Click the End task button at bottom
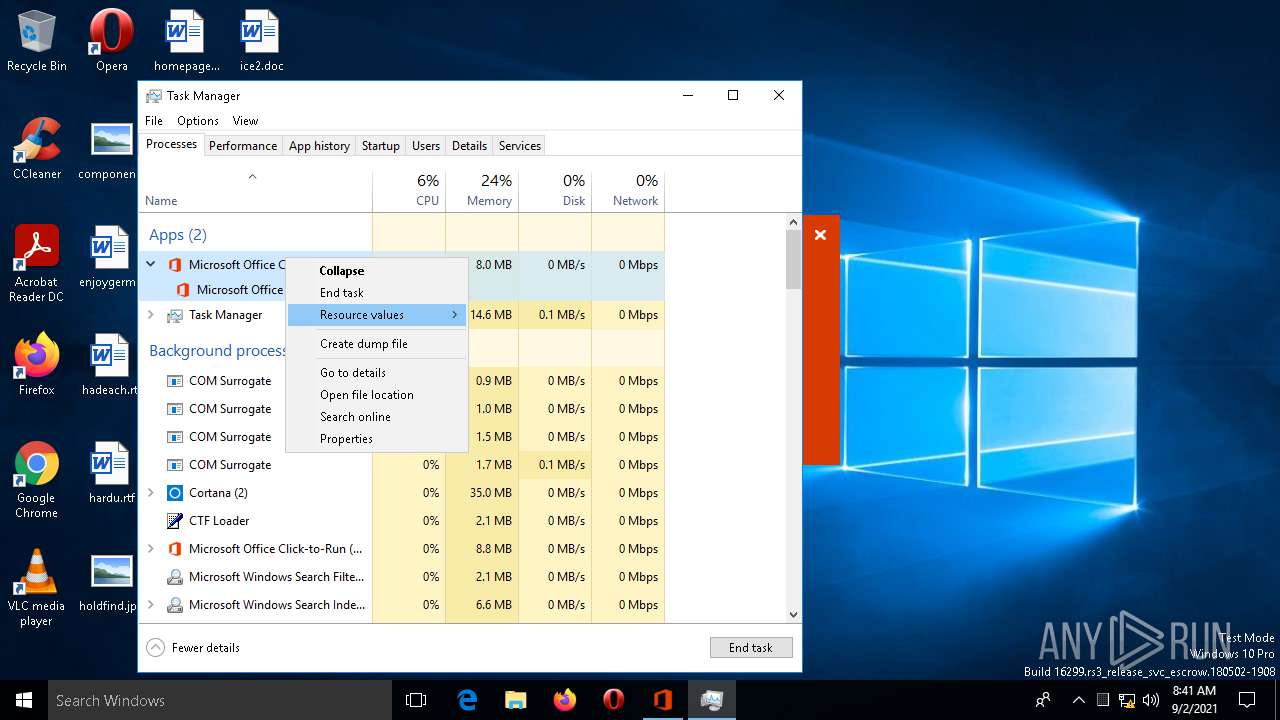The width and height of the screenshot is (1280, 720). coord(751,648)
